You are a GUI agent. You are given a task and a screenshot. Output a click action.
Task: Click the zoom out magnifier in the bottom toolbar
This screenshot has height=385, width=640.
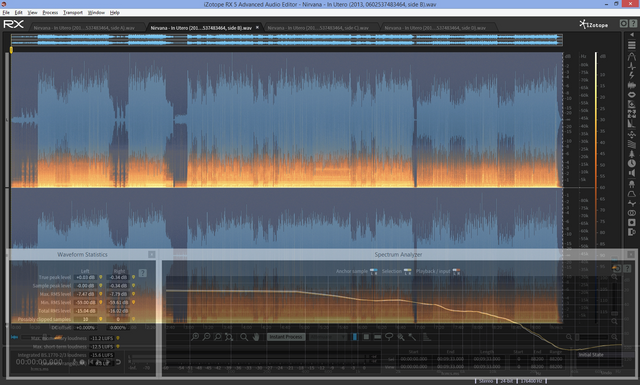[x=207, y=337]
